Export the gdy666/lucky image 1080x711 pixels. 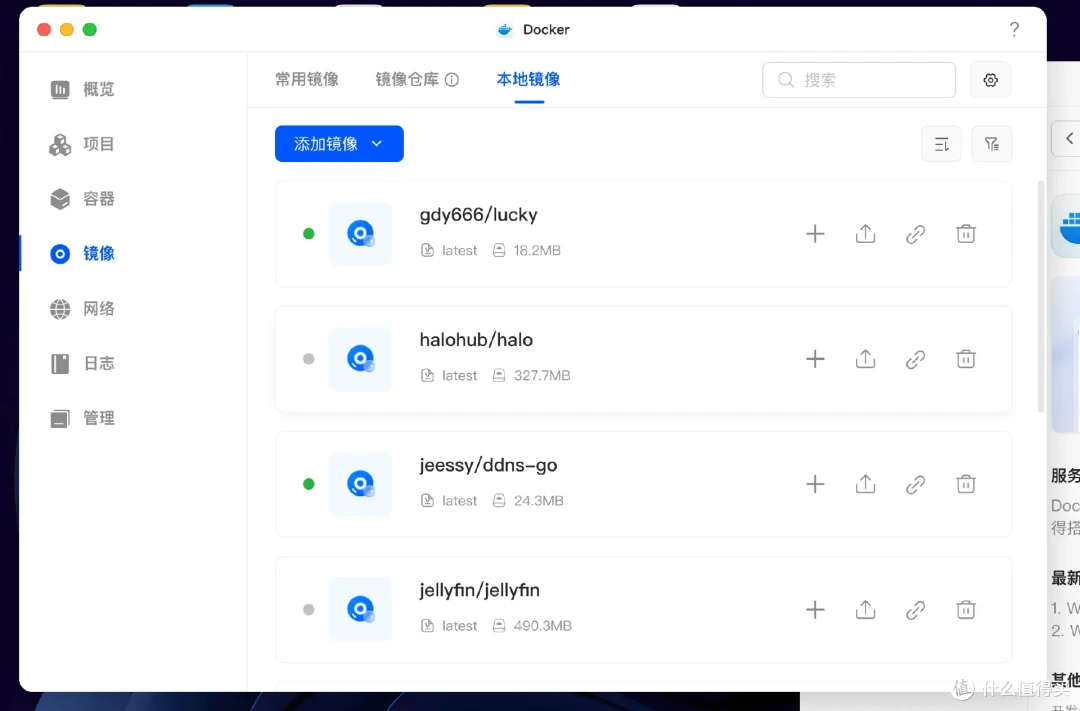(866, 234)
